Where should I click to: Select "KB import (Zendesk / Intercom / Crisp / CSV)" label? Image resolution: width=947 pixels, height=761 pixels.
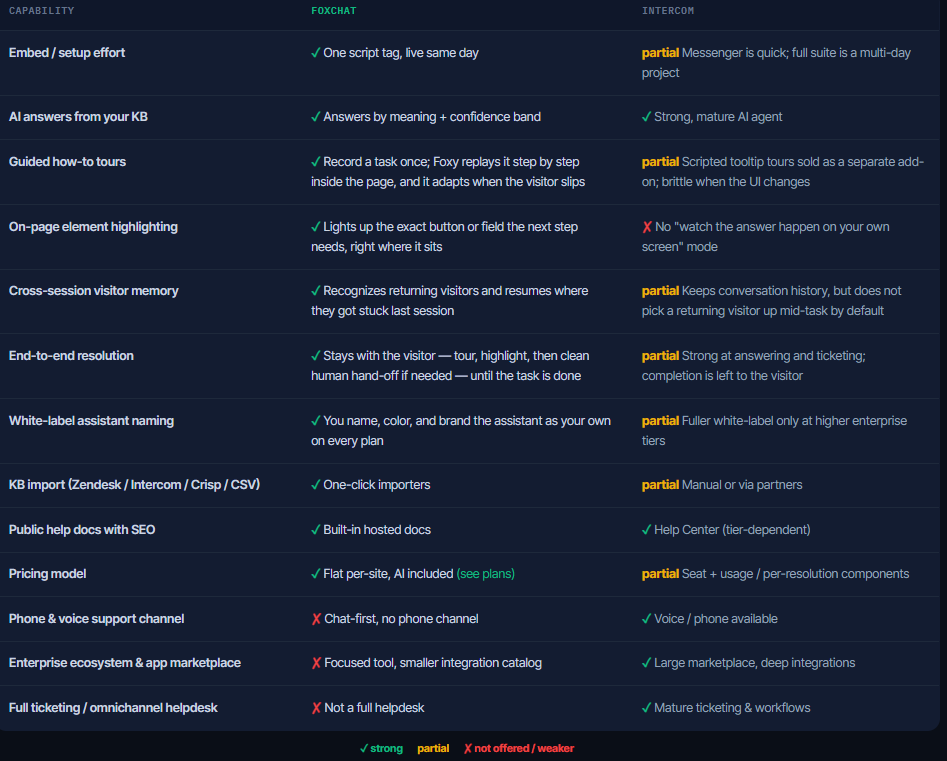pos(134,484)
